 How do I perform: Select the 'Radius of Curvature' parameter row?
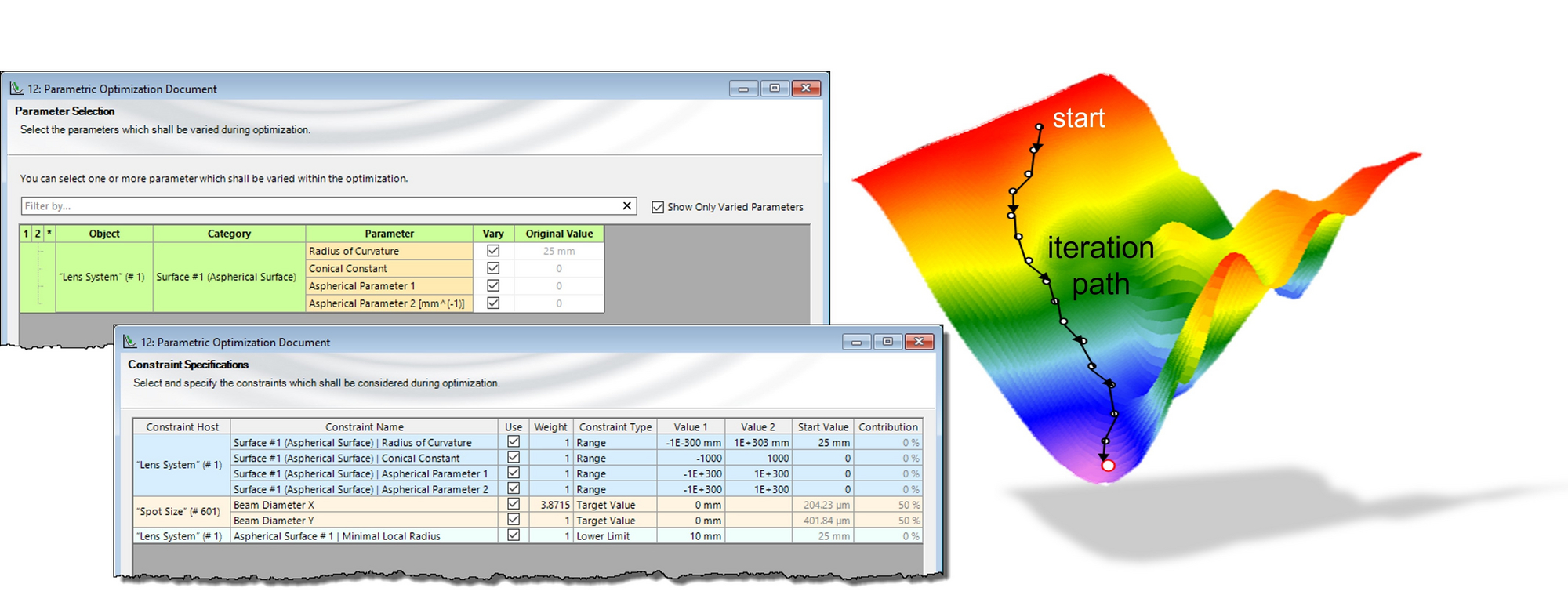tap(389, 251)
